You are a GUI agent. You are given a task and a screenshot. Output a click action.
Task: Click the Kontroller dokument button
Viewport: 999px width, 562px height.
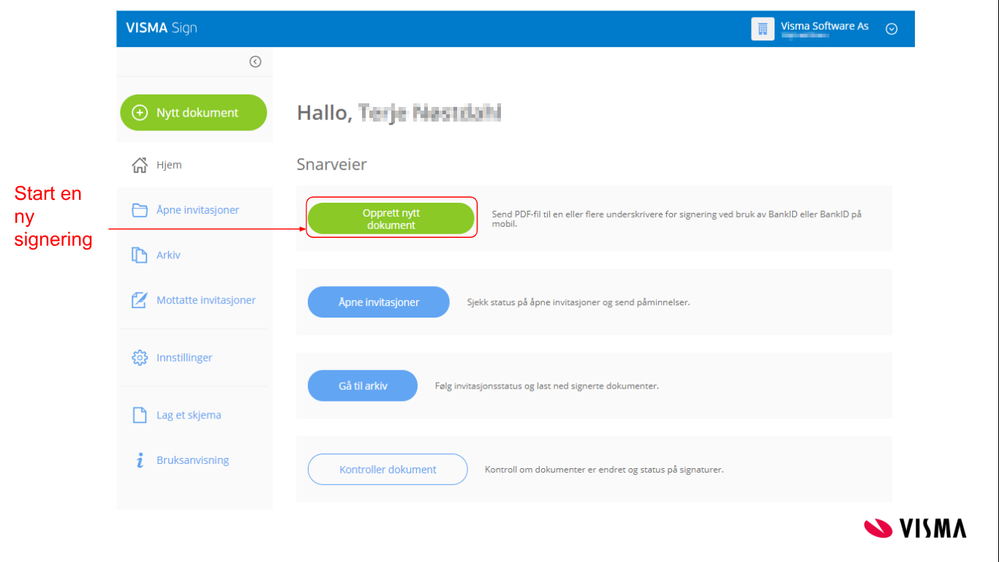click(x=387, y=470)
